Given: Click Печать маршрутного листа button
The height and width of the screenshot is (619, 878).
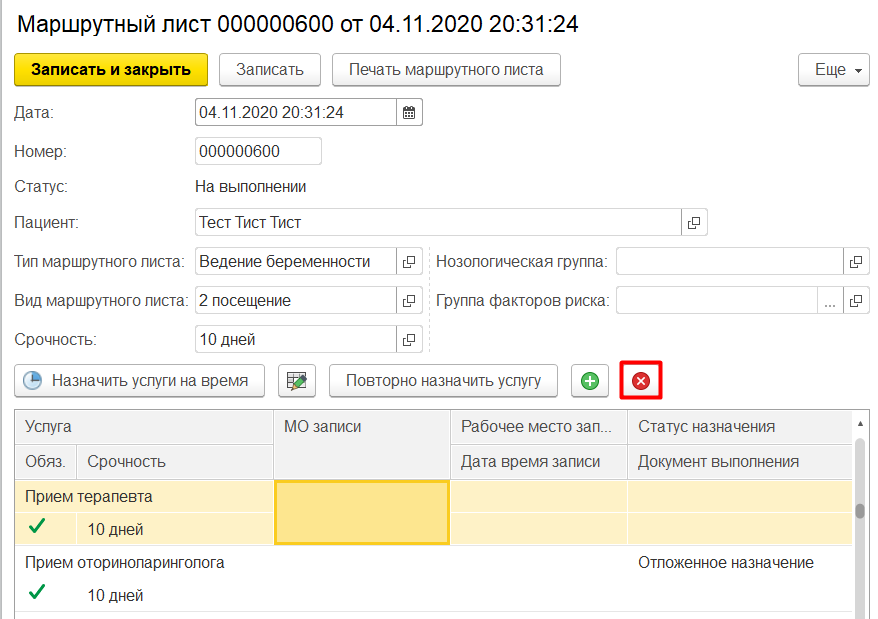Looking at the screenshot, I should point(446,70).
